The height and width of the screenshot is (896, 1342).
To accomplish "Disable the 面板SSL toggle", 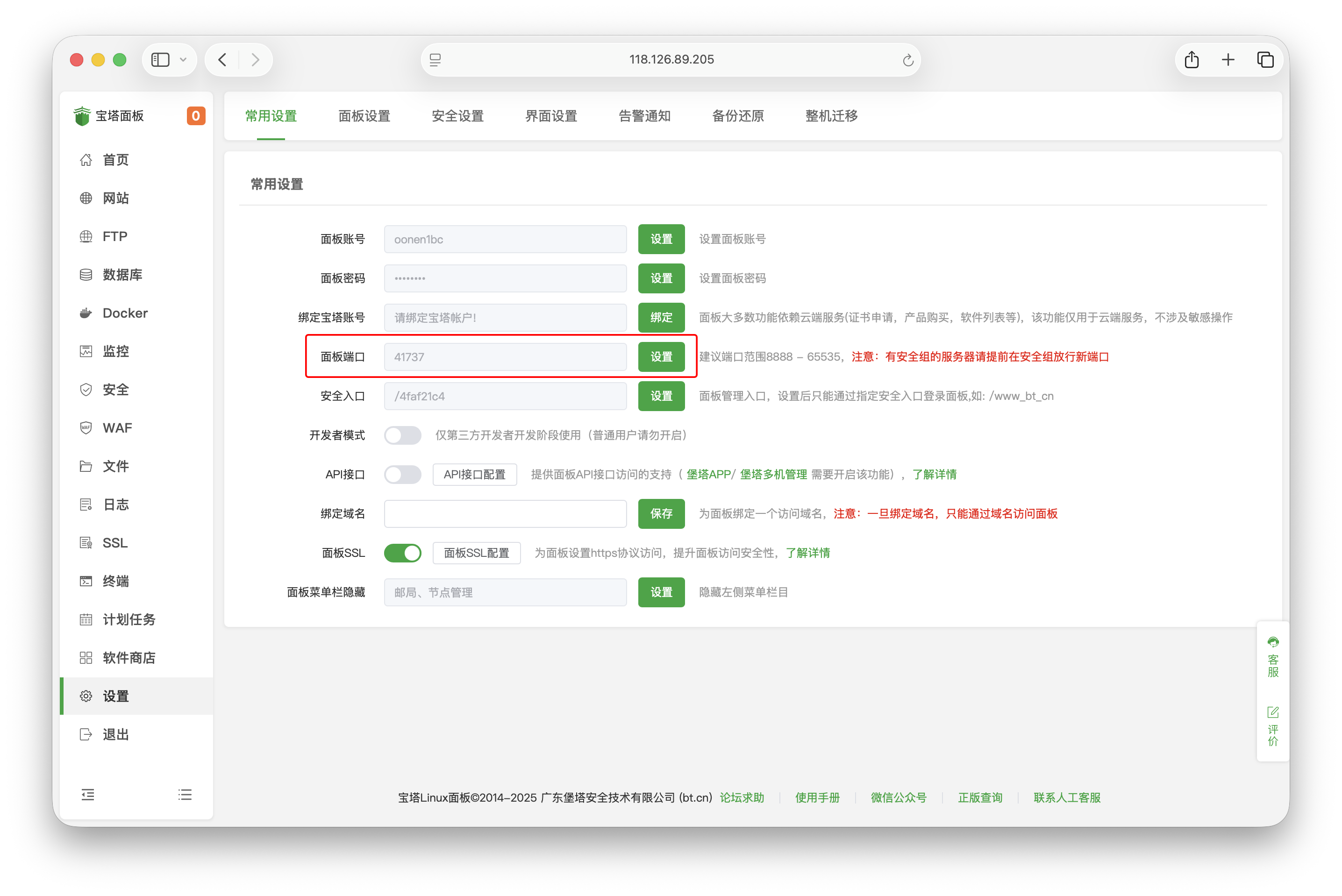I will pyautogui.click(x=403, y=553).
